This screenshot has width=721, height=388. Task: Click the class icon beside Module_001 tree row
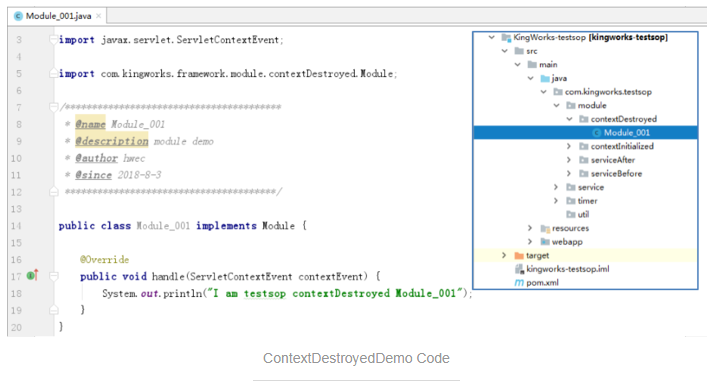(597, 133)
